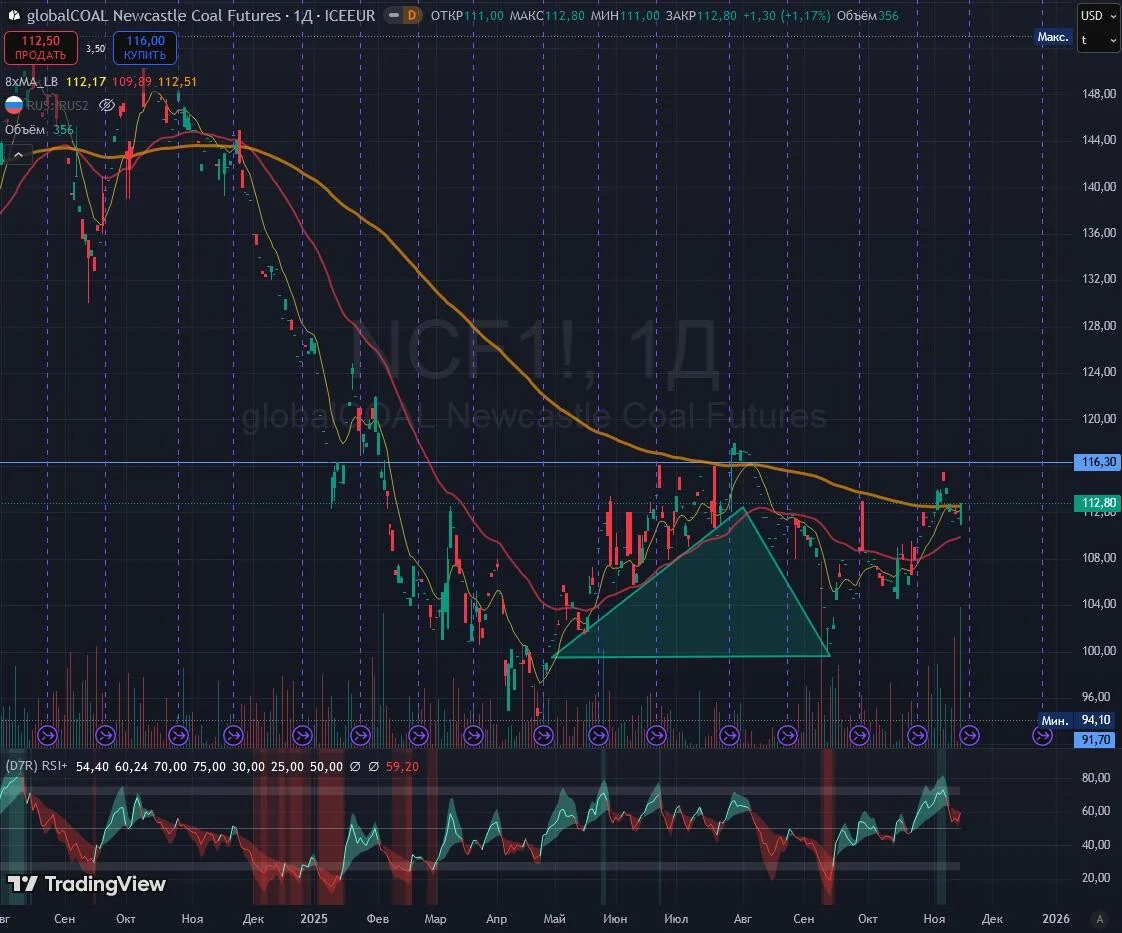Image resolution: width=1122 pixels, height=933 pixels.
Task: Click the ЗАКР 112,80 close value in header
Action: tap(701, 16)
